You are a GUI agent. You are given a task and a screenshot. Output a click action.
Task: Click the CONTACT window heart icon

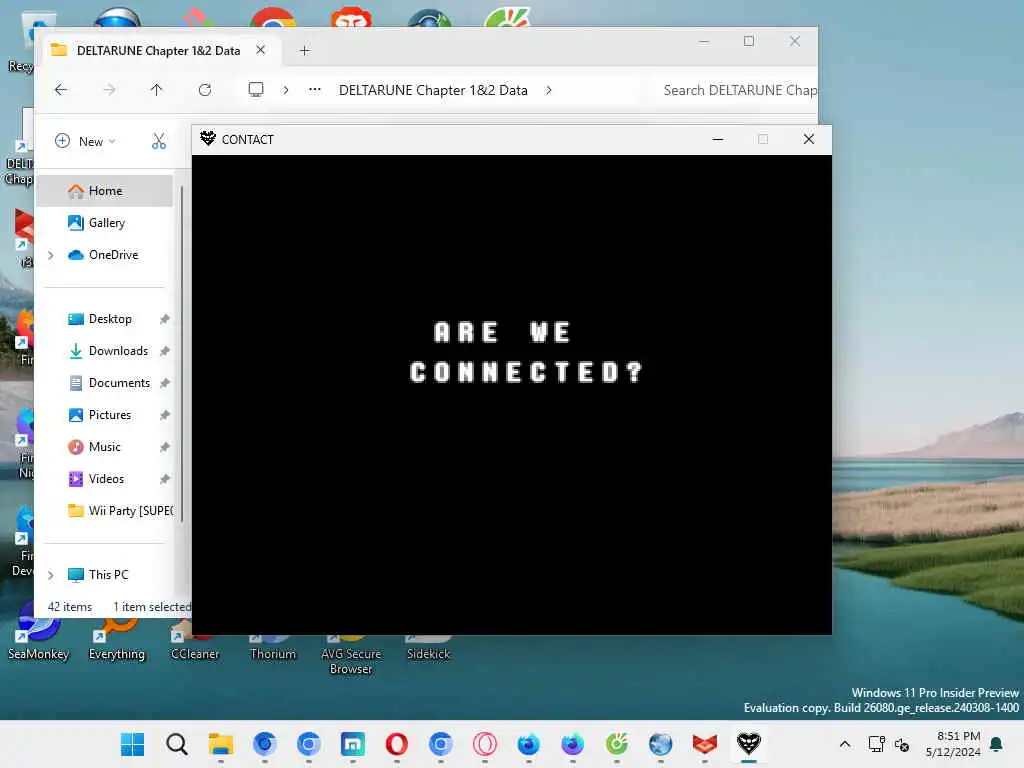[208, 138]
